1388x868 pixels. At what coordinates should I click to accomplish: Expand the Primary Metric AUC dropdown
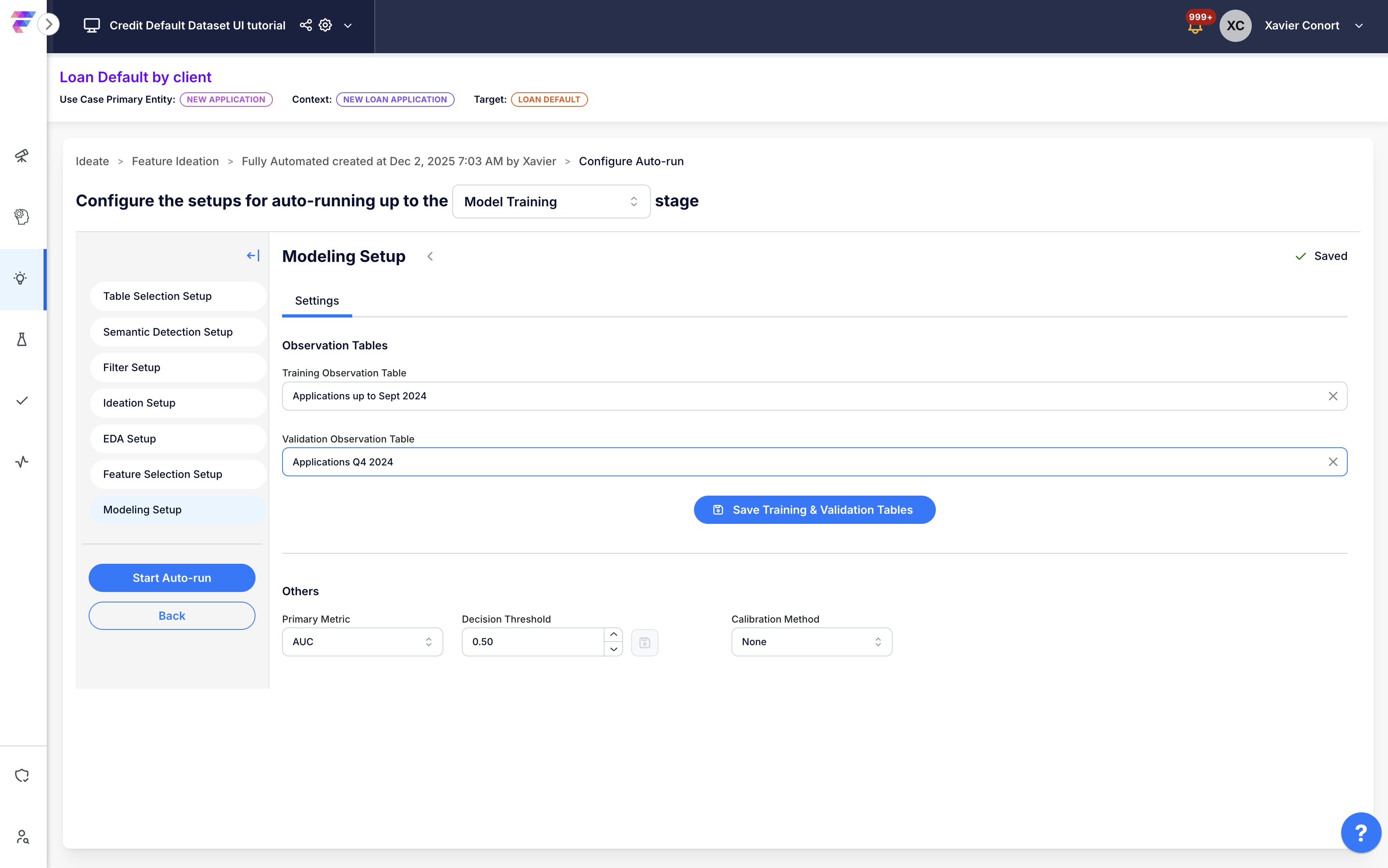362,642
